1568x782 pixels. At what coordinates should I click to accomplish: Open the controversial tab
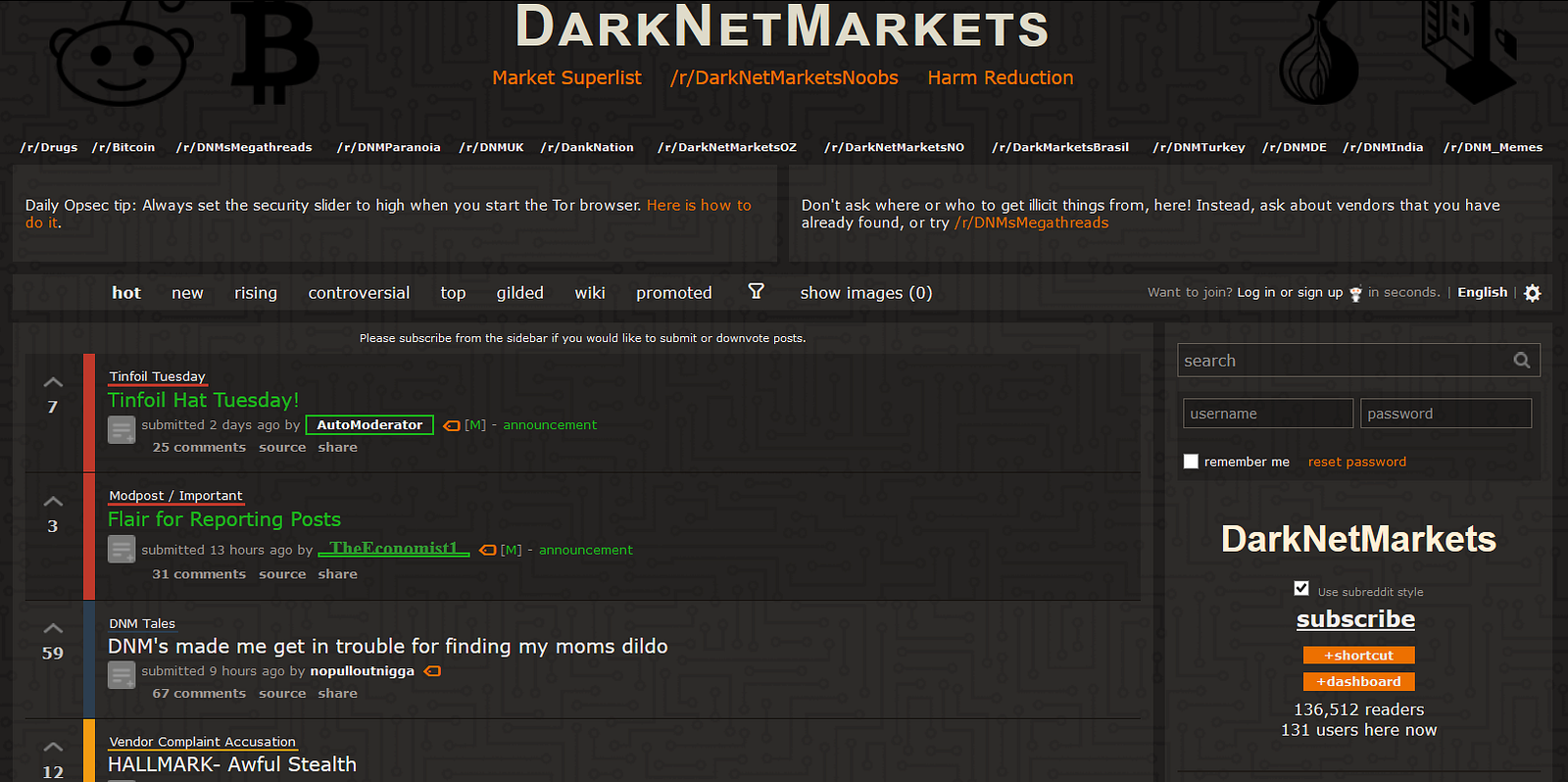359,293
